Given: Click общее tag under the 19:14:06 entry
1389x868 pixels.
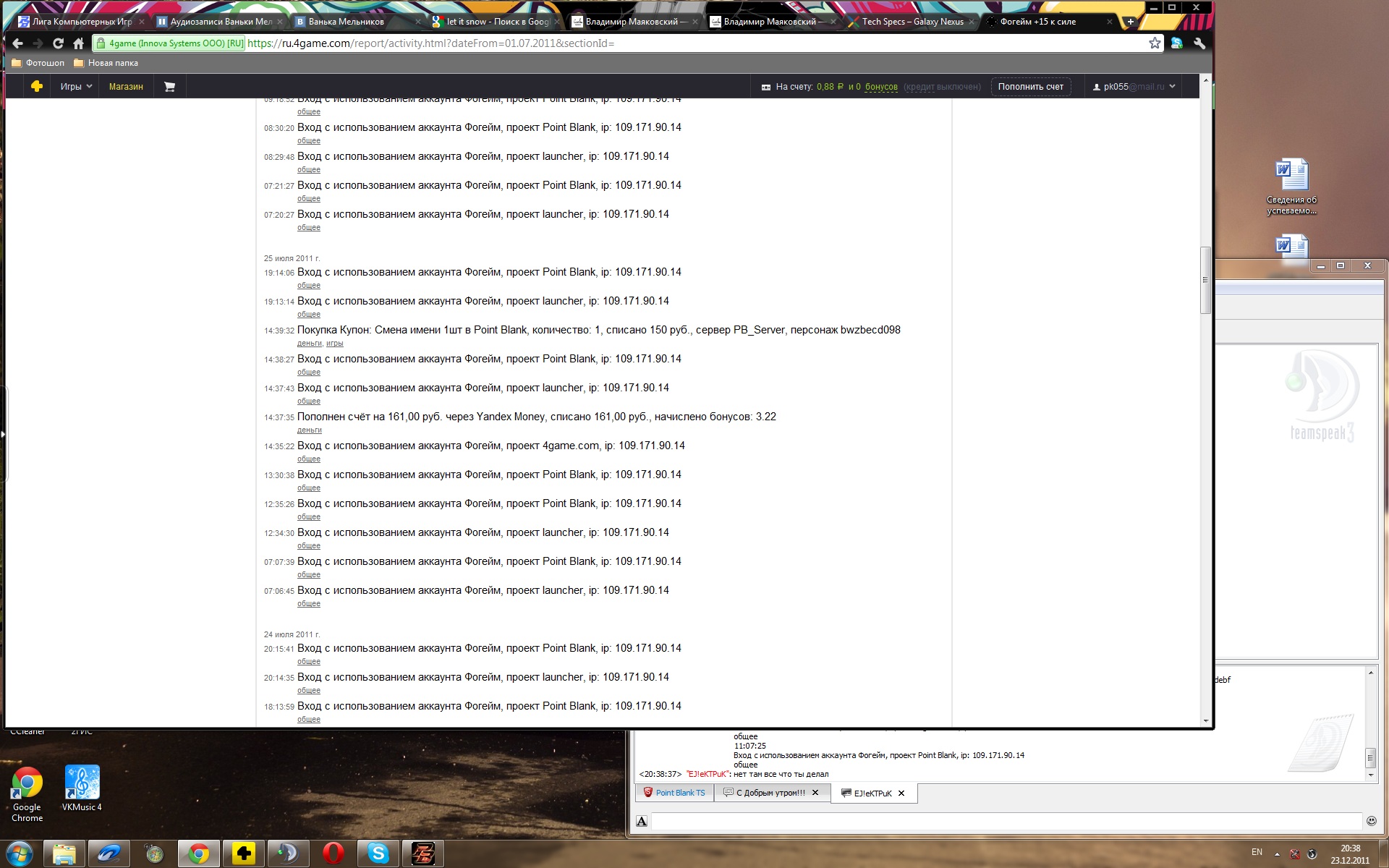Looking at the screenshot, I should [308, 285].
